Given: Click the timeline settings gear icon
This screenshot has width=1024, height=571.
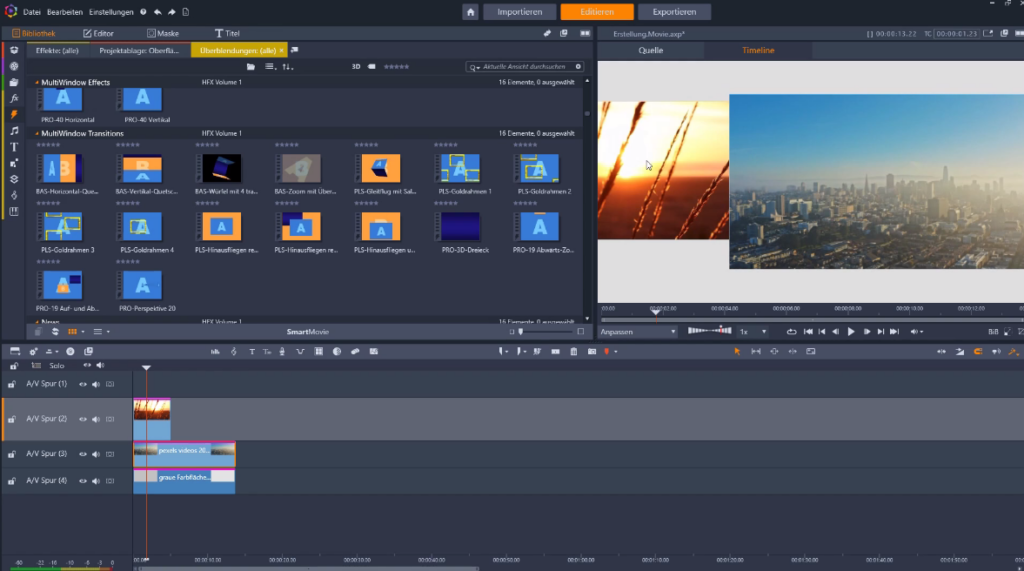Looking at the screenshot, I should [x=33, y=351].
